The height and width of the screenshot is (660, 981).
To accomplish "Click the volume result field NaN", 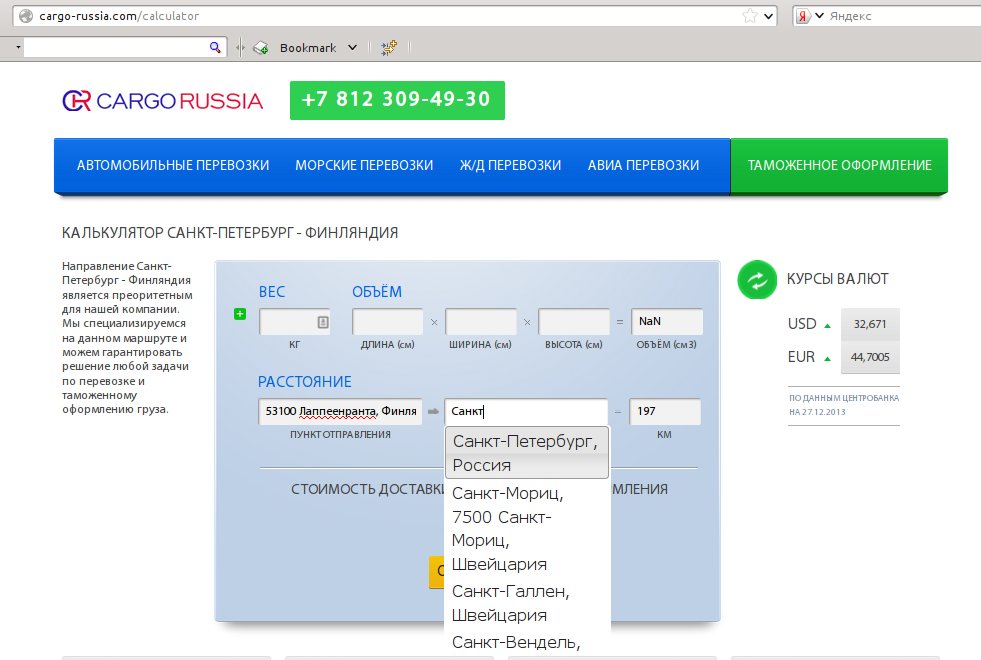I will click(x=667, y=322).
